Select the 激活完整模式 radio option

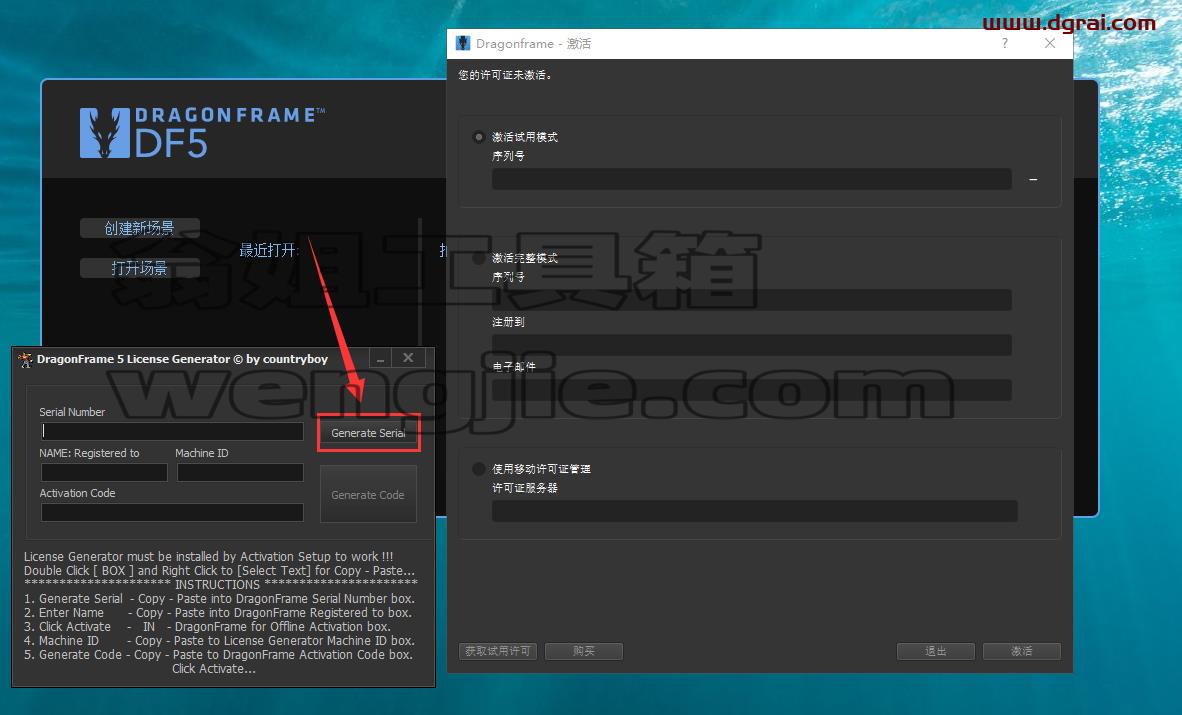coord(478,258)
